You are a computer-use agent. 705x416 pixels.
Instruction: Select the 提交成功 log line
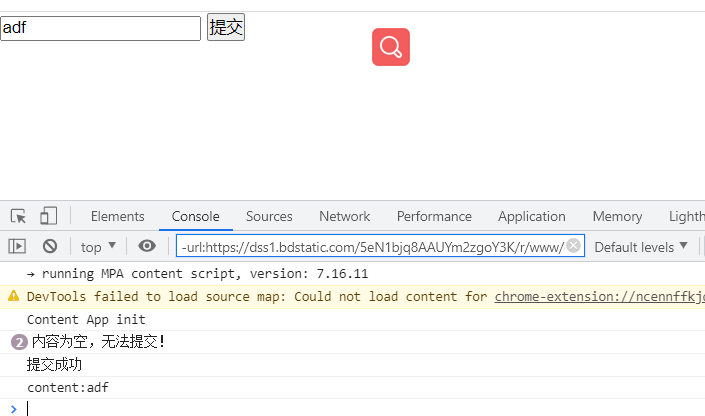tap(352, 365)
